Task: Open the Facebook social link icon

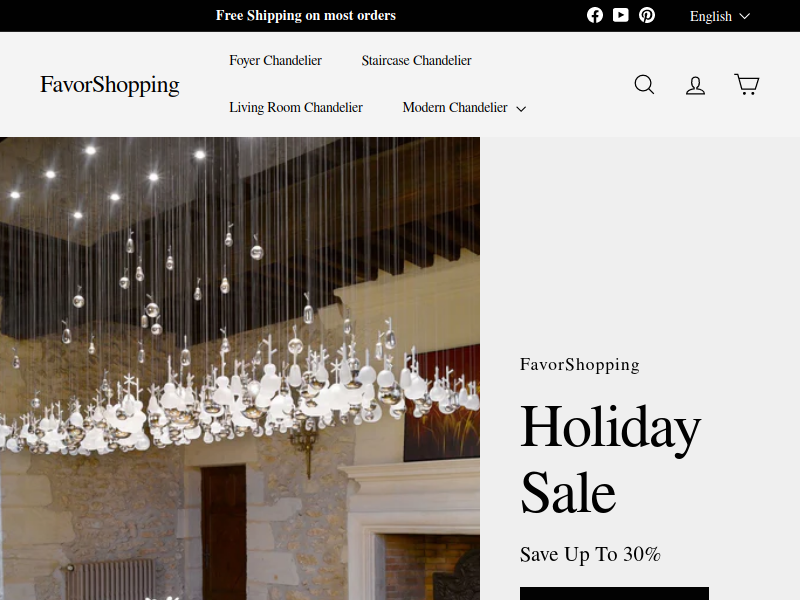Action: click(594, 15)
